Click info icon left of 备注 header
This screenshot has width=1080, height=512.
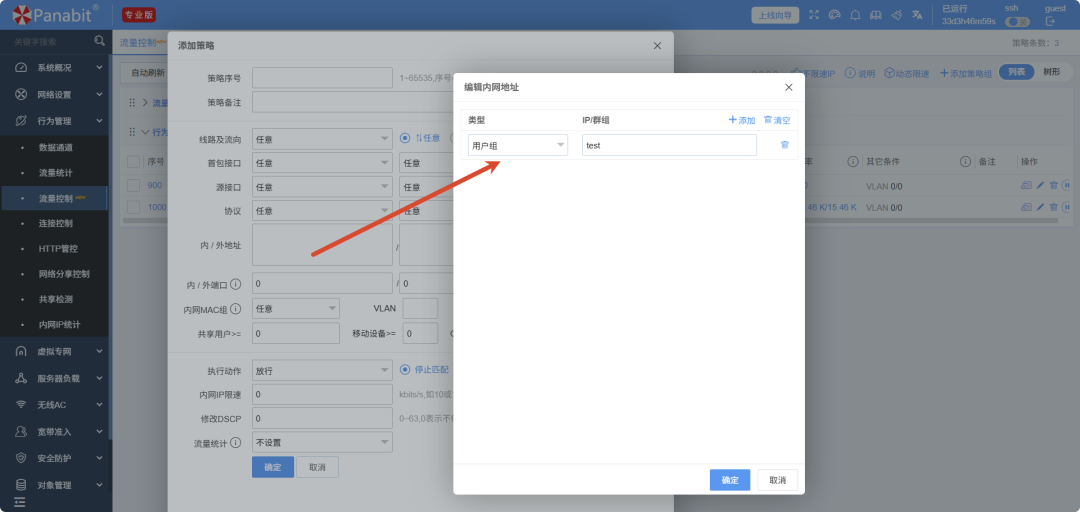click(966, 161)
